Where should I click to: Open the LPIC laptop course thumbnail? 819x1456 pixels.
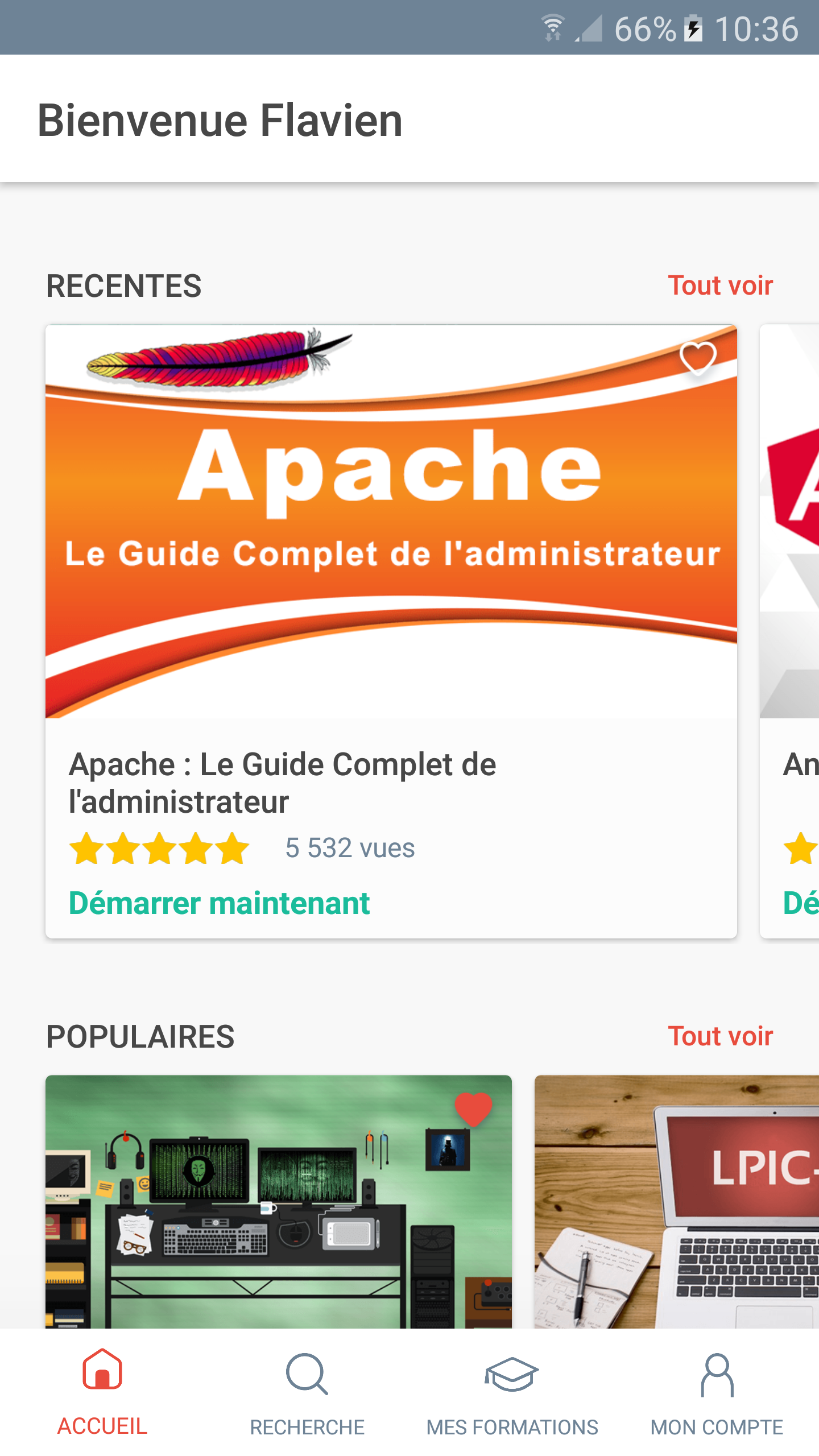click(677, 1202)
